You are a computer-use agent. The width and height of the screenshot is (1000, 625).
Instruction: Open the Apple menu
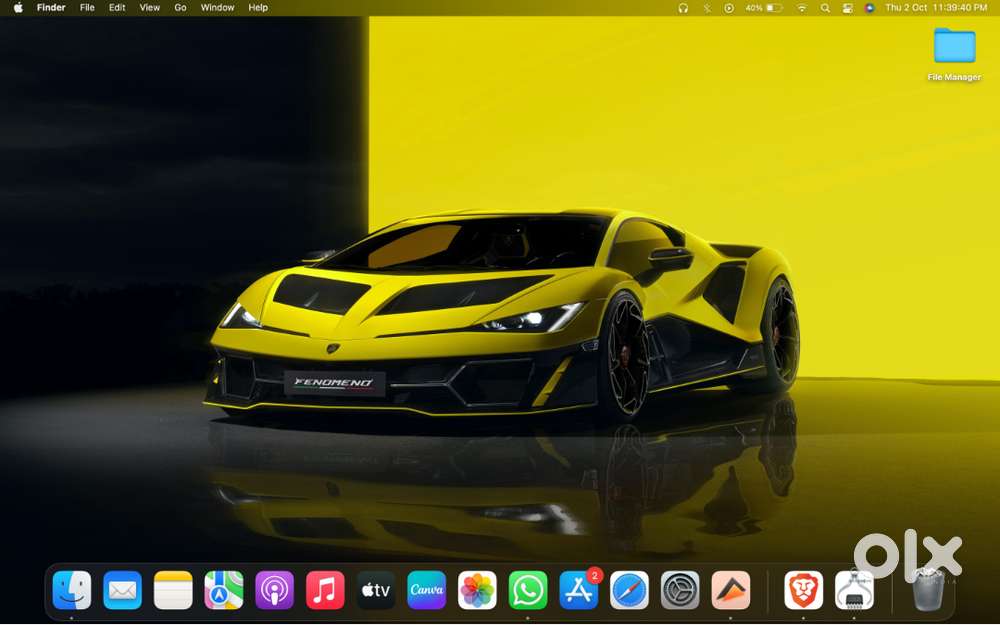pyautogui.click(x=18, y=8)
